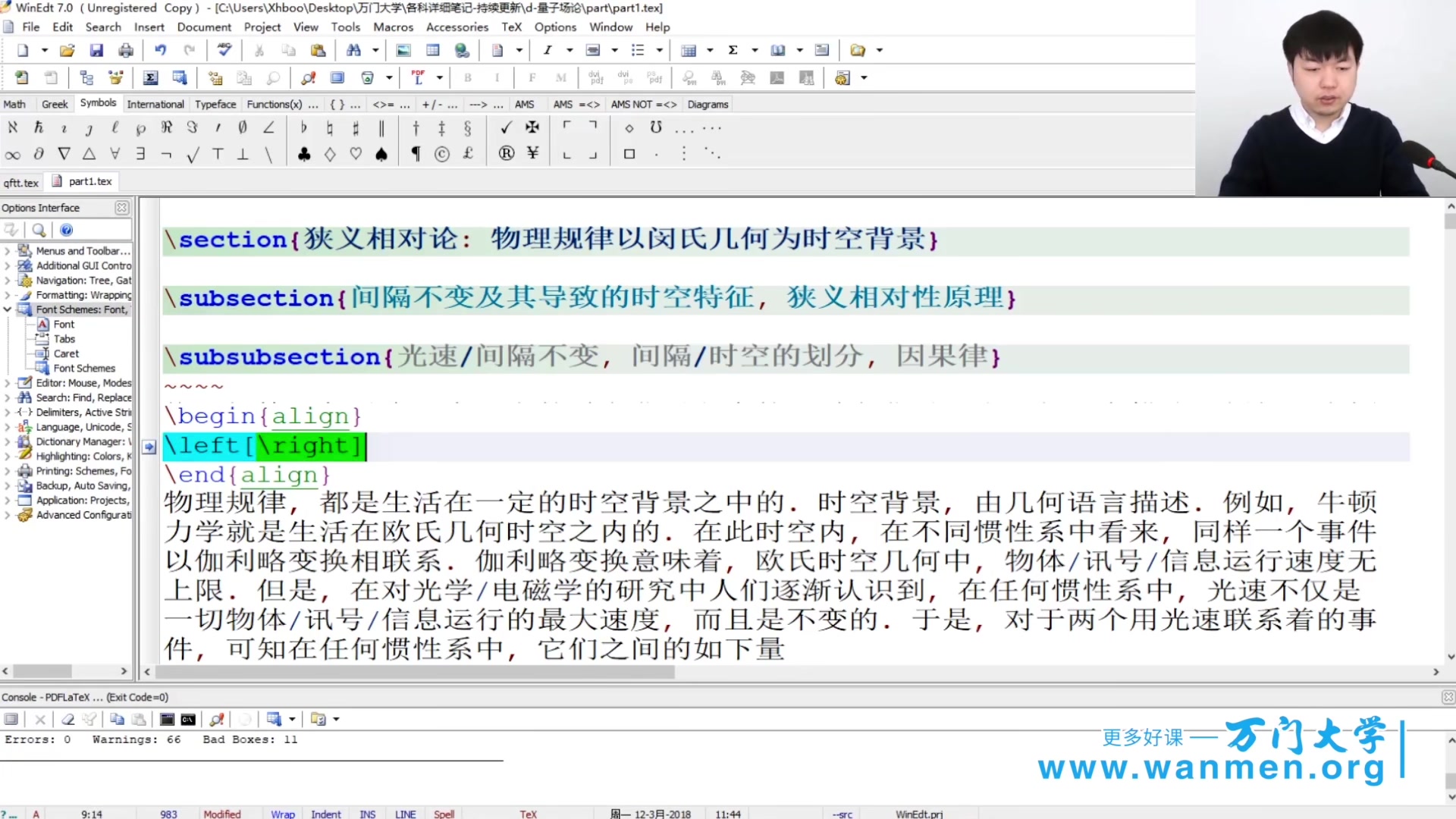Click the Open file folder icon

(x=67, y=51)
